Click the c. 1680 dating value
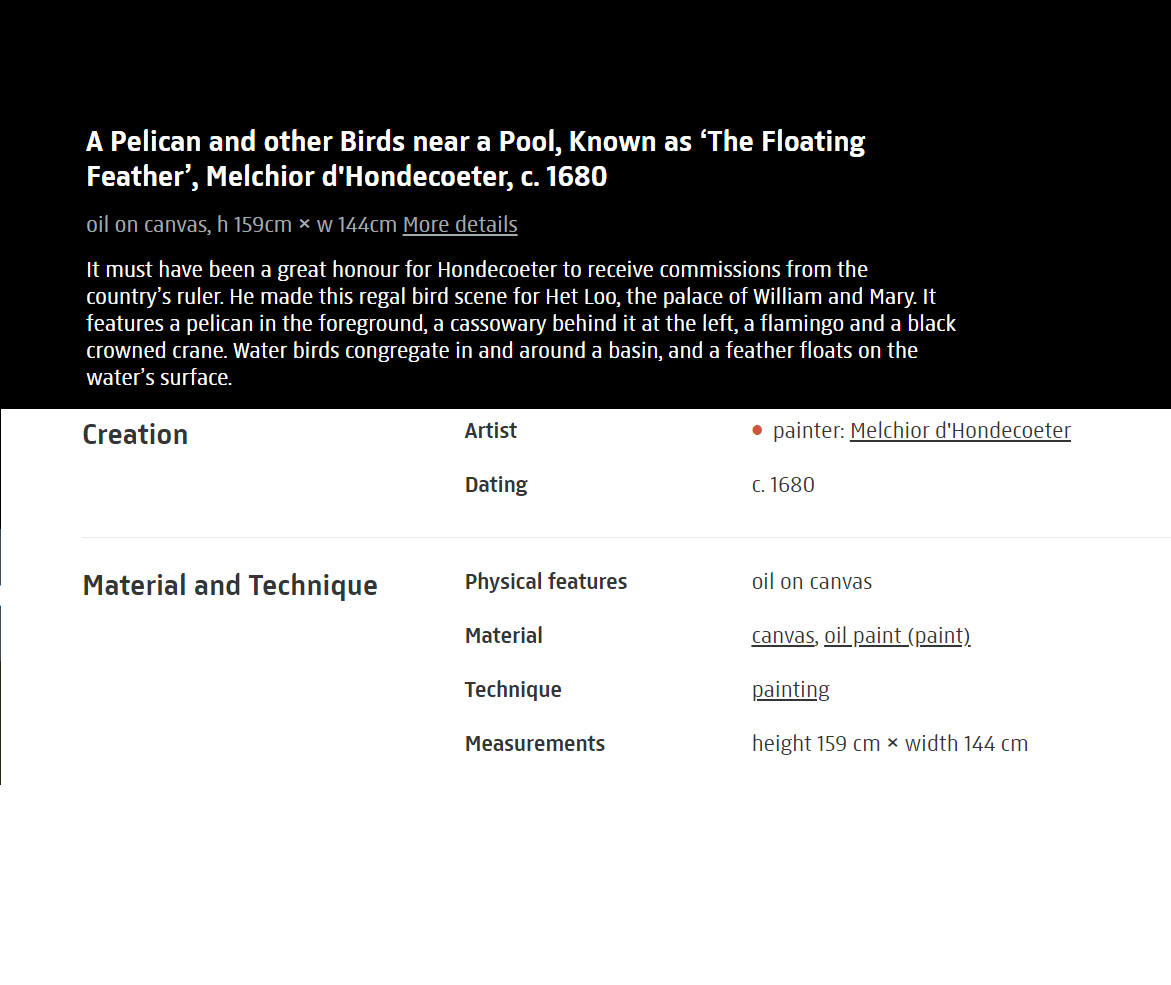Viewport: 1171px width, 985px height. (783, 485)
